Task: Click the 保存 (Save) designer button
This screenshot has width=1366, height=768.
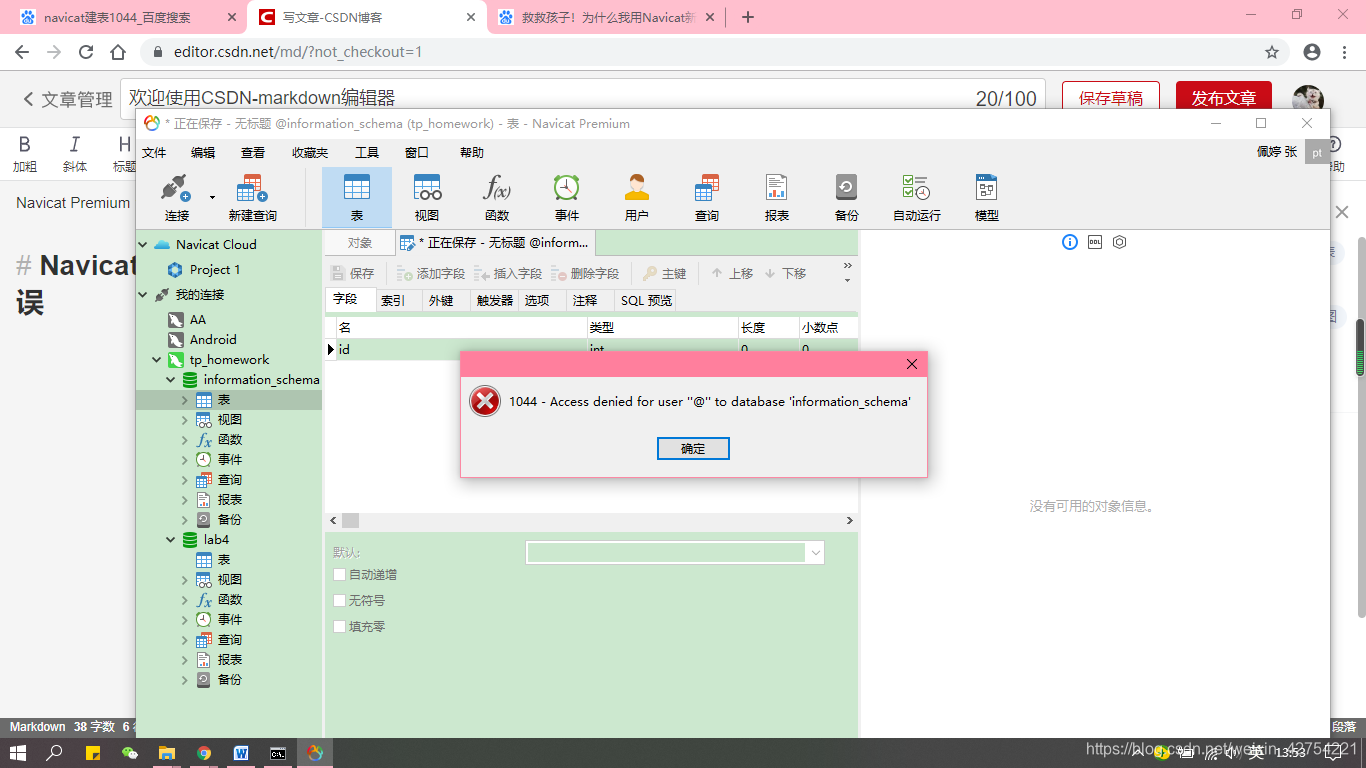Action: tap(353, 273)
